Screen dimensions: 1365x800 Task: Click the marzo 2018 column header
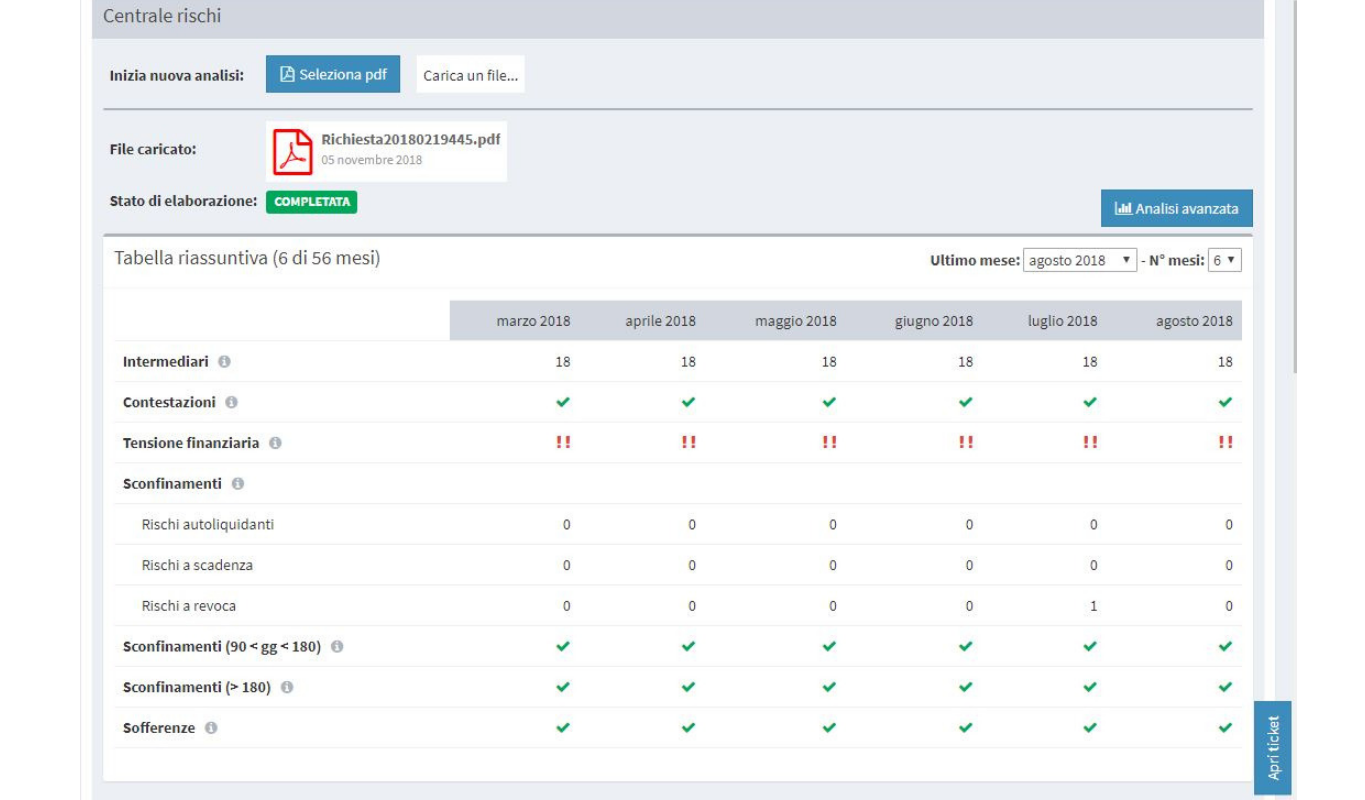(x=533, y=321)
